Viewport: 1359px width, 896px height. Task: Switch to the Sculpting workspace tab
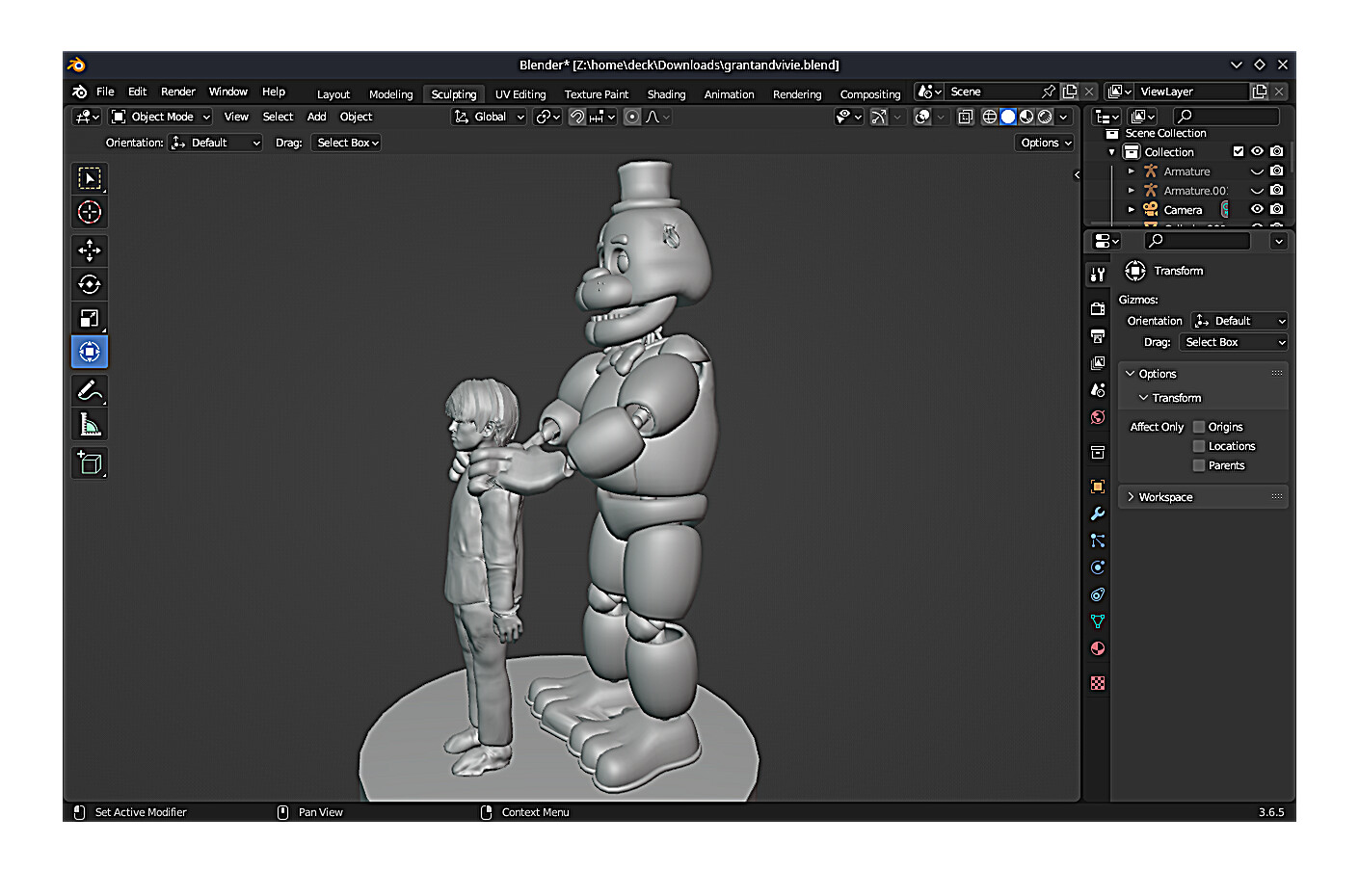coord(454,94)
